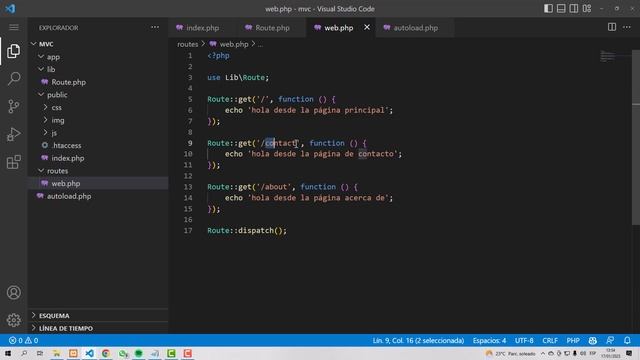Screen dimensions: 640x360
Task: Click the routes breadcrumb segment
Action: pyautogui.click(x=187, y=44)
